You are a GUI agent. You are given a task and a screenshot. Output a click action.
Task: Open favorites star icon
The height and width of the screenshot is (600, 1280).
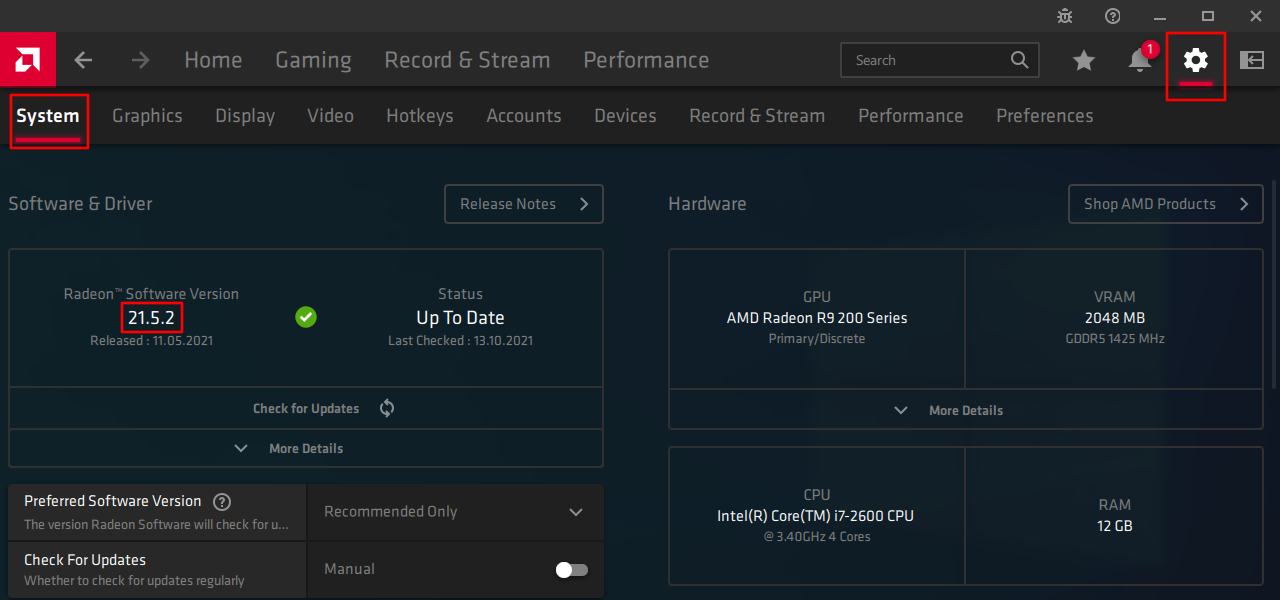[1084, 61]
